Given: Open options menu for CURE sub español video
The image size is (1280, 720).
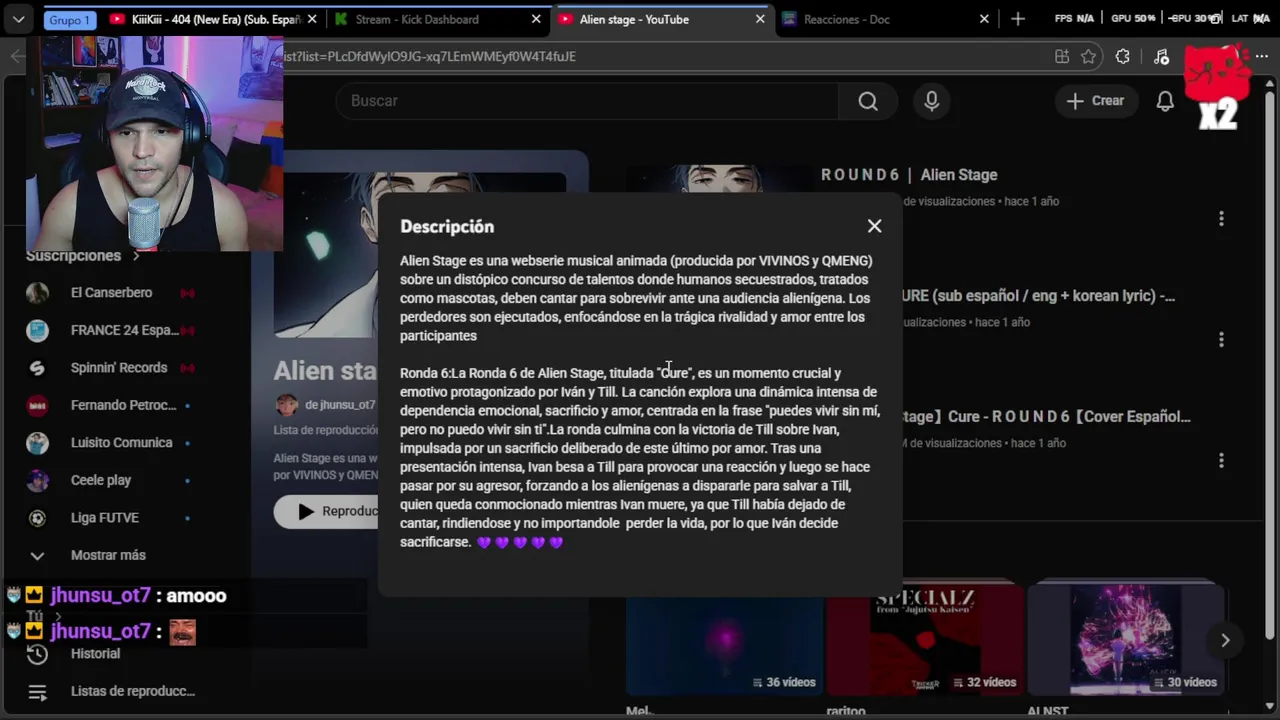Looking at the screenshot, I should pyautogui.click(x=1221, y=339).
